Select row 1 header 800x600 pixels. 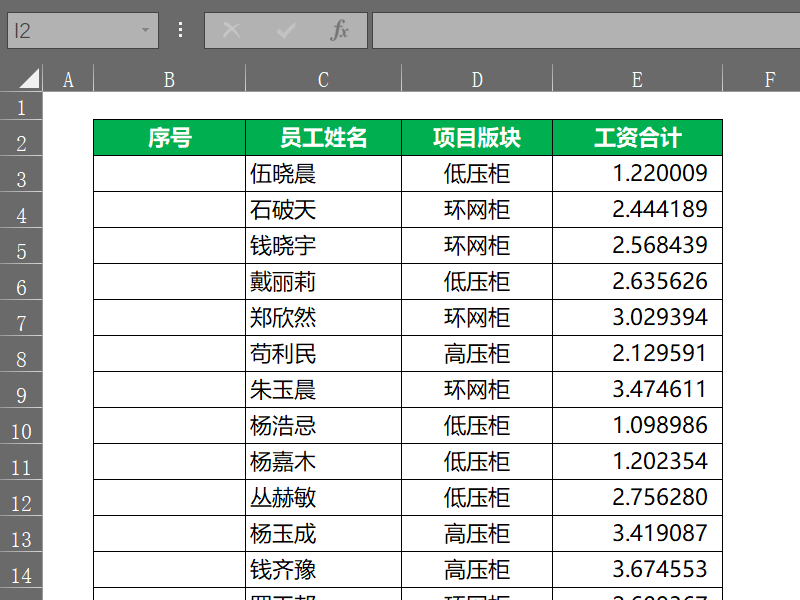[x=21, y=106]
